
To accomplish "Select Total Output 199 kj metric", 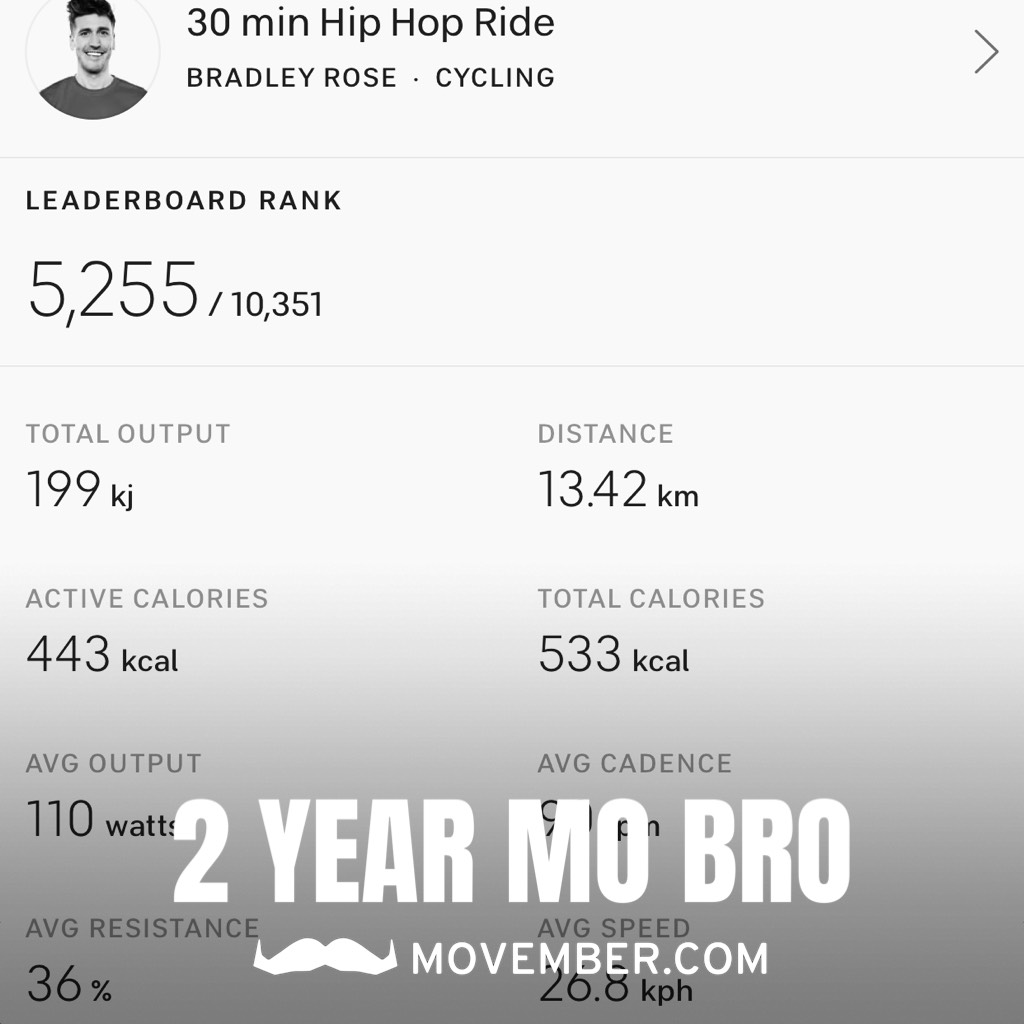I will pyautogui.click(x=80, y=490).
